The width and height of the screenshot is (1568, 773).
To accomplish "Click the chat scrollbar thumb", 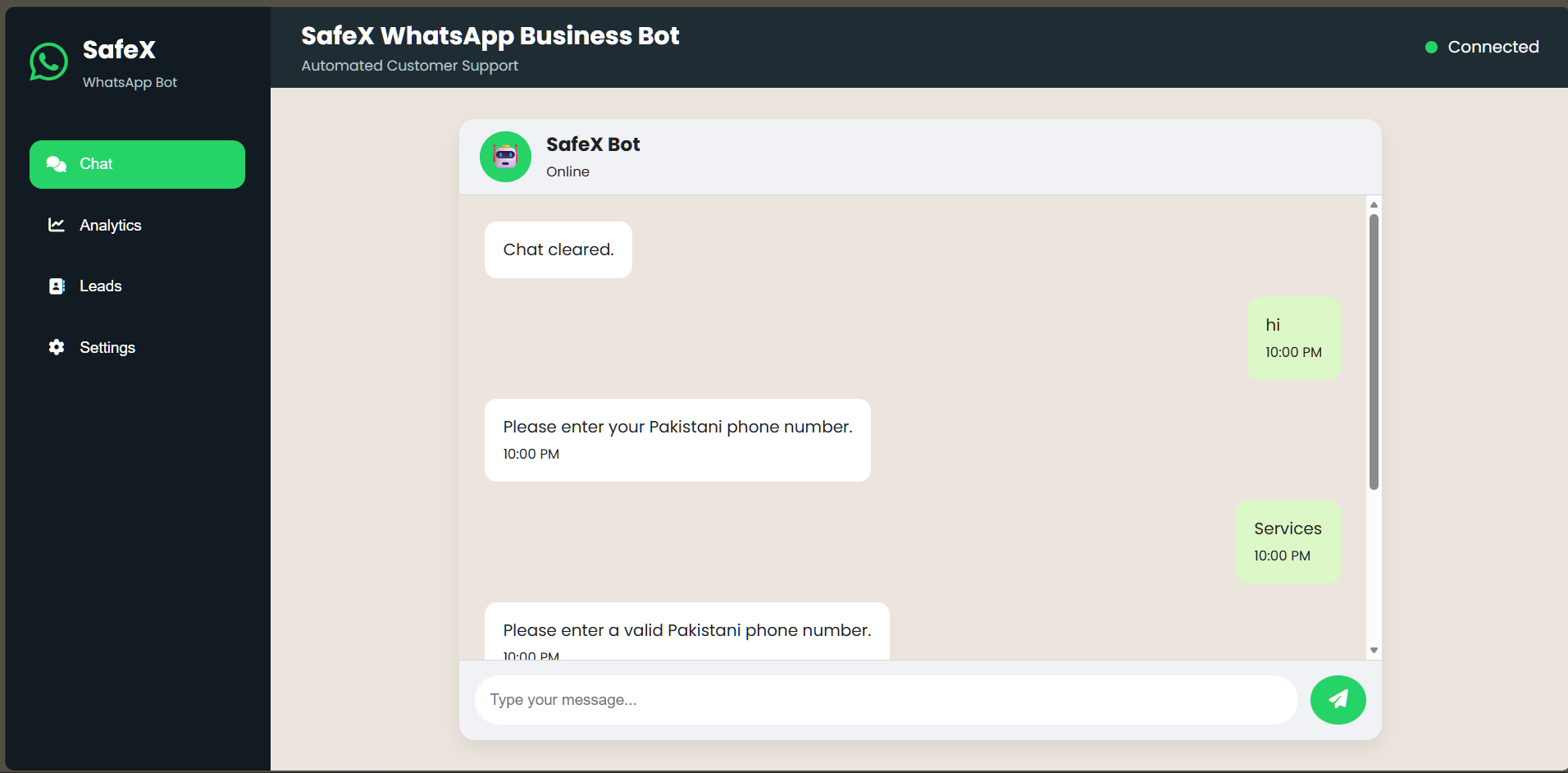I will [1374, 352].
